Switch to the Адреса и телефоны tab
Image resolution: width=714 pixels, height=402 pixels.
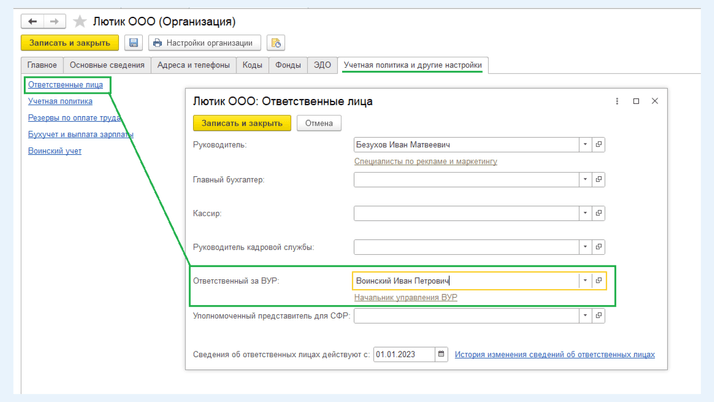(x=193, y=65)
